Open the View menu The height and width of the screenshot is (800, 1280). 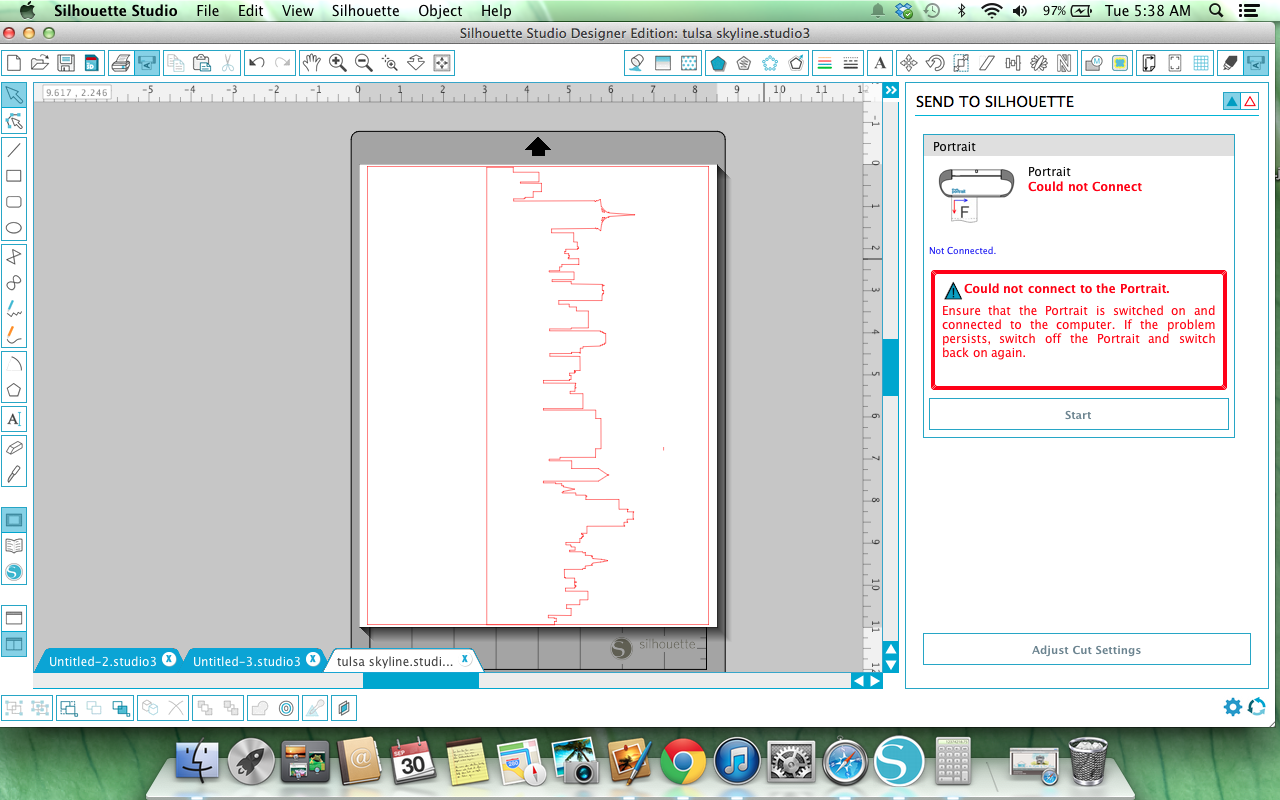pos(298,11)
